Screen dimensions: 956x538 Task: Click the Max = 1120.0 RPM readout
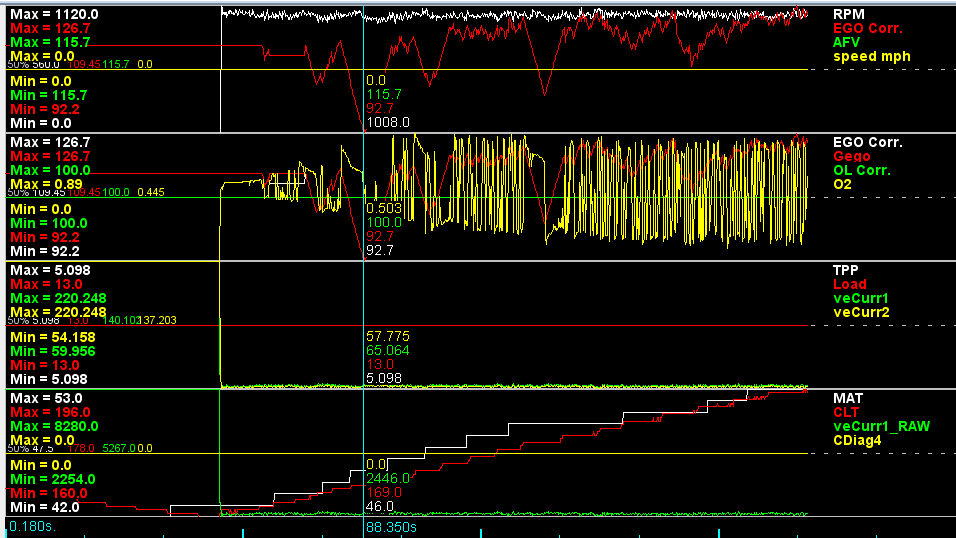point(54,14)
